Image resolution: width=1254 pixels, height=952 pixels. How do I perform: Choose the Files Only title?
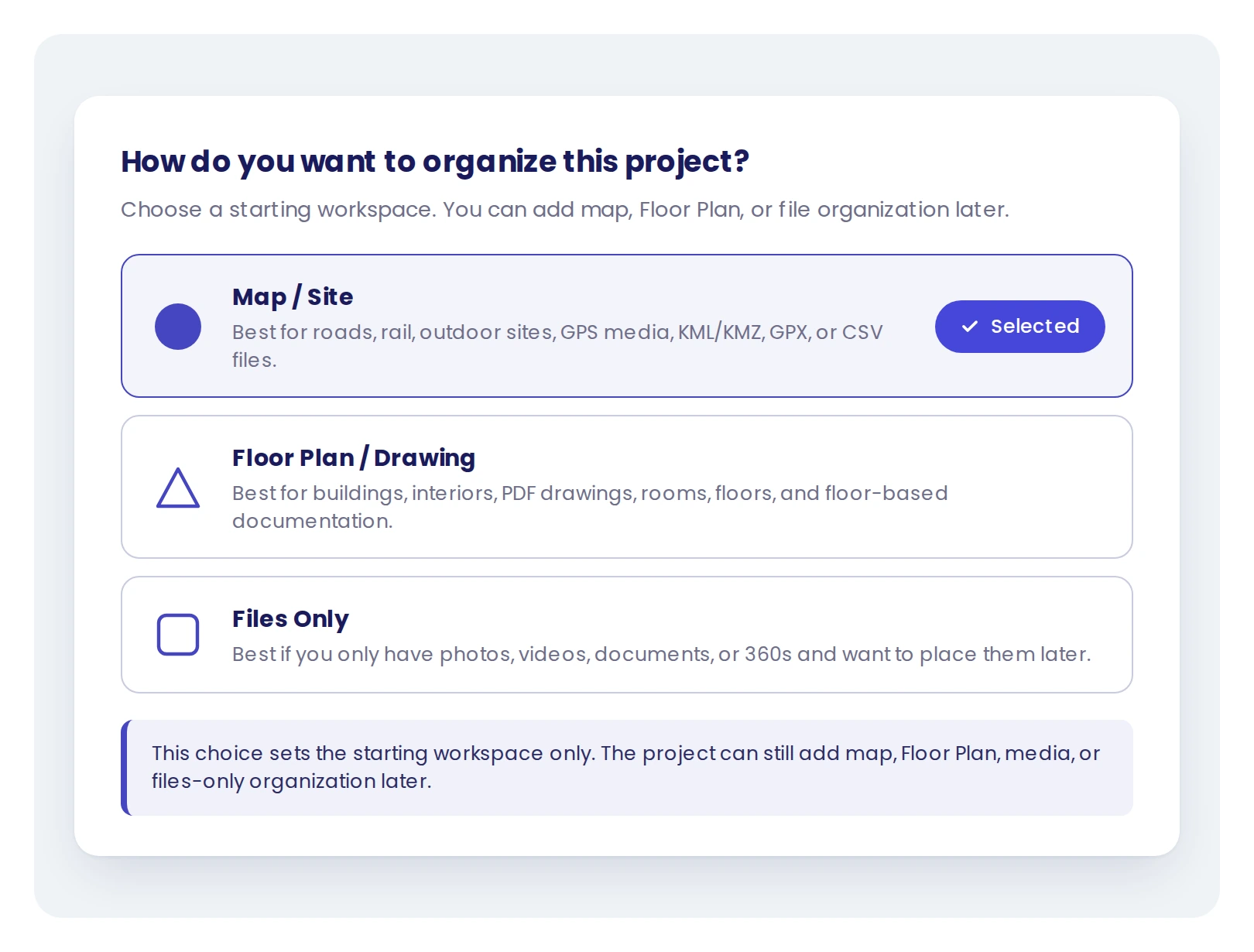pos(290,618)
